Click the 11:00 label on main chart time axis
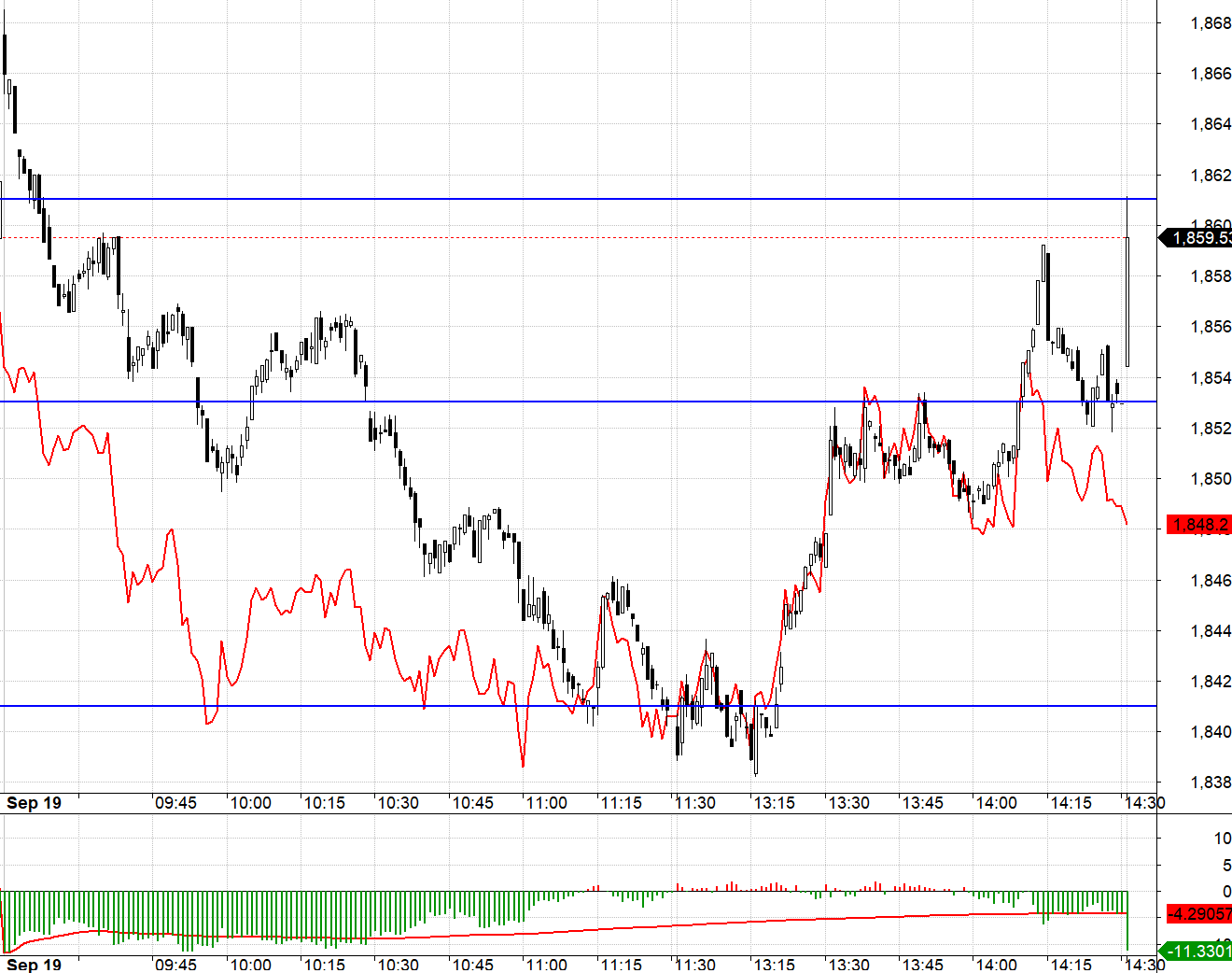 [x=546, y=803]
